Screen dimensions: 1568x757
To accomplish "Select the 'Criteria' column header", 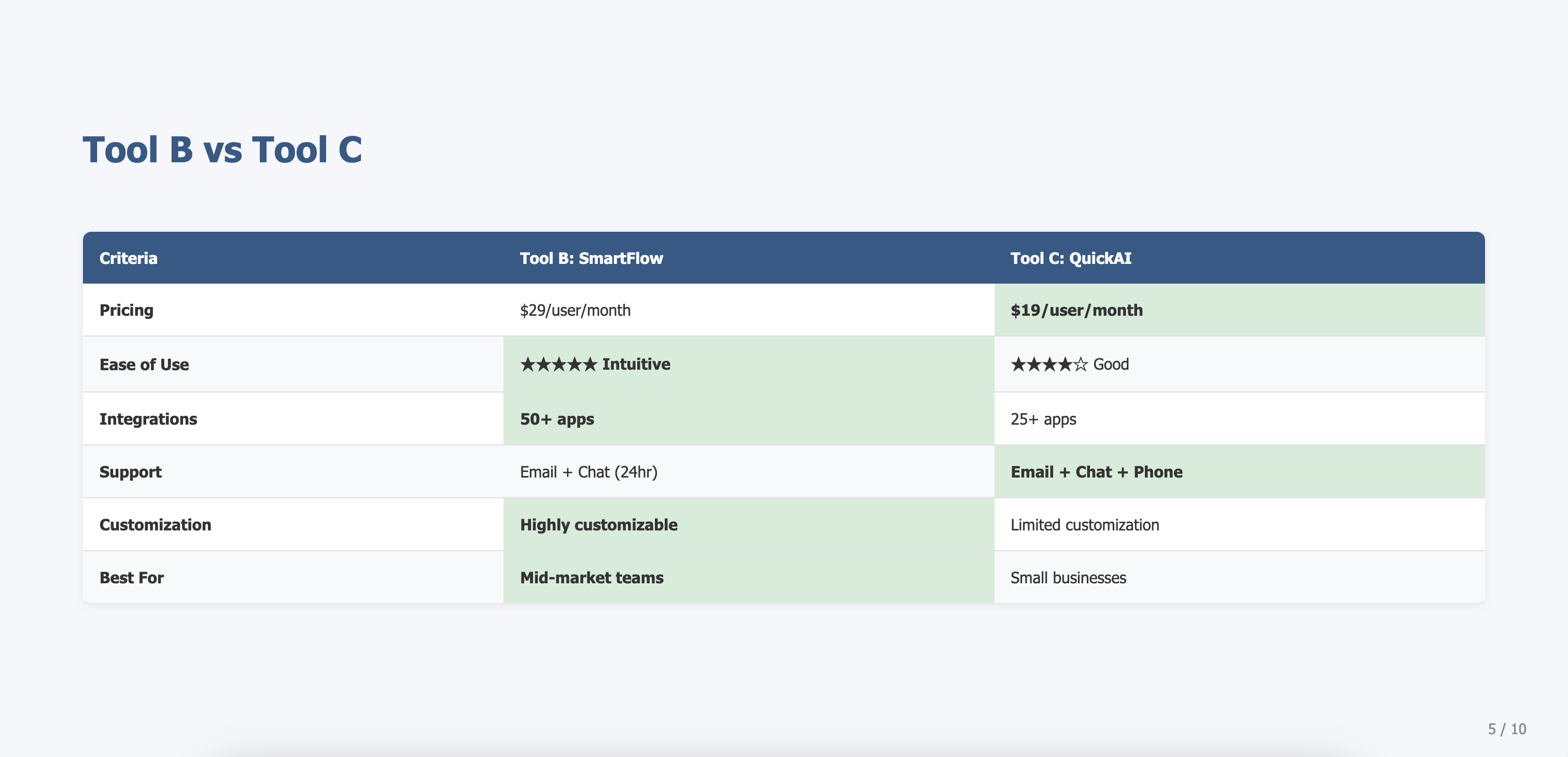I will pyautogui.click(x=129, y=258).
